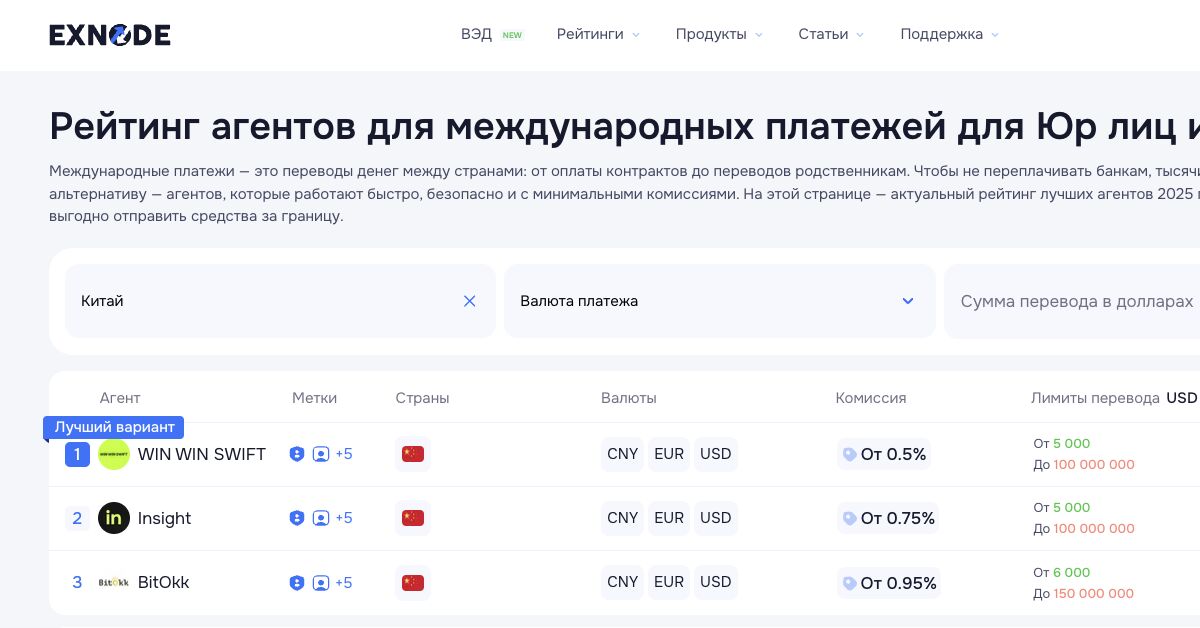Show +5 more labels for BitOkk
The width and height of the screenshot is (1200, 628).
click(x=343, y=582)
